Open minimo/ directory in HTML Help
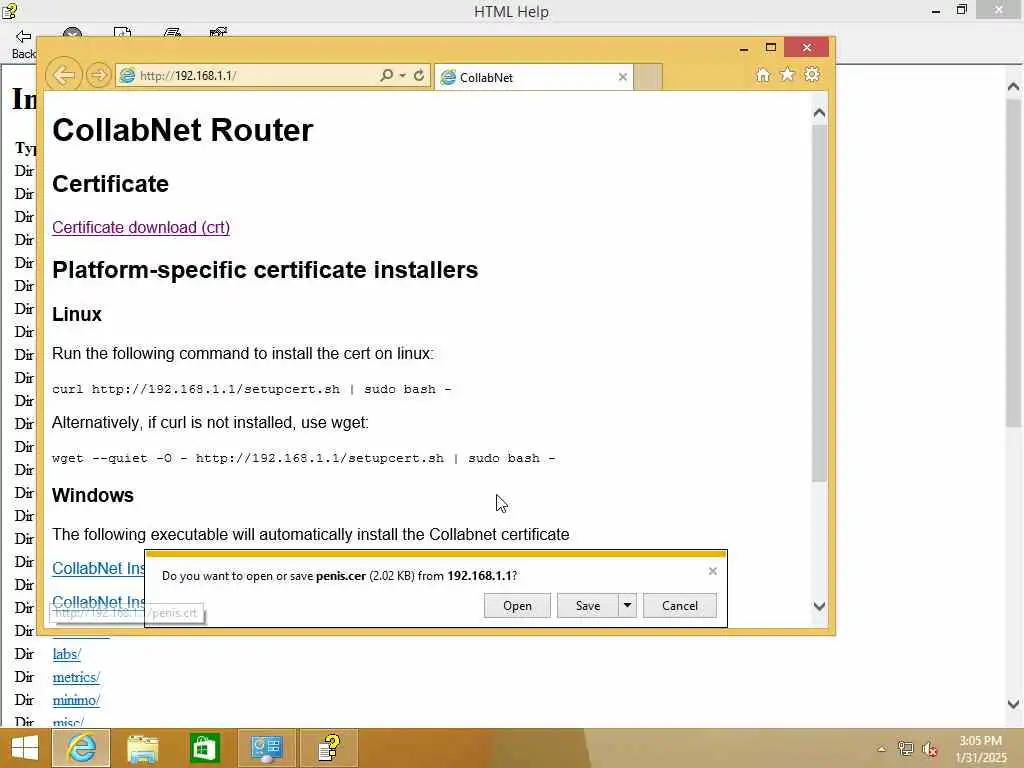Screen dimensions: 1024x768 (x=76, y=700)
